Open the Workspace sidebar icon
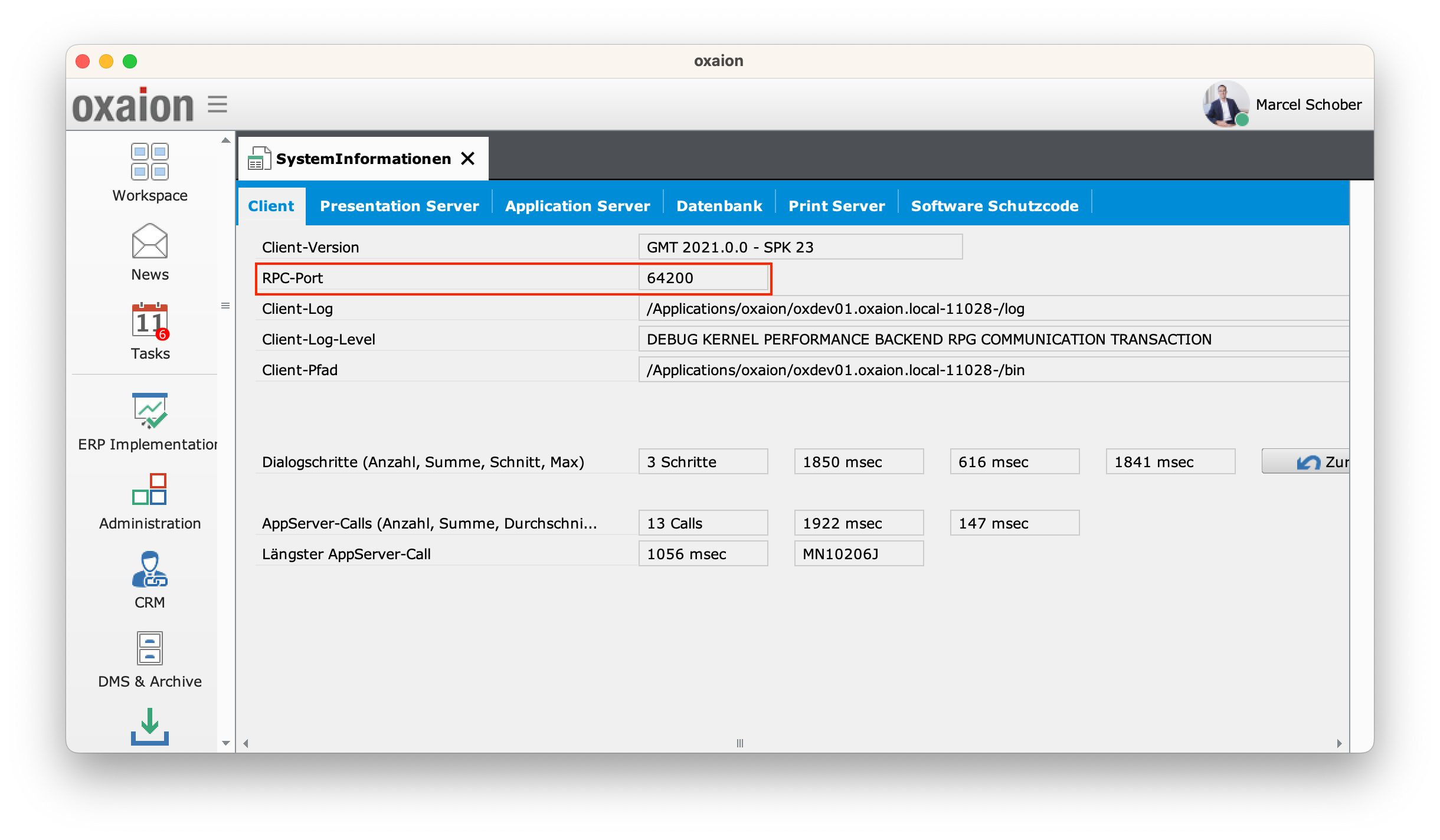This screenshot has width=1440, height=840. tap(150, 162)
